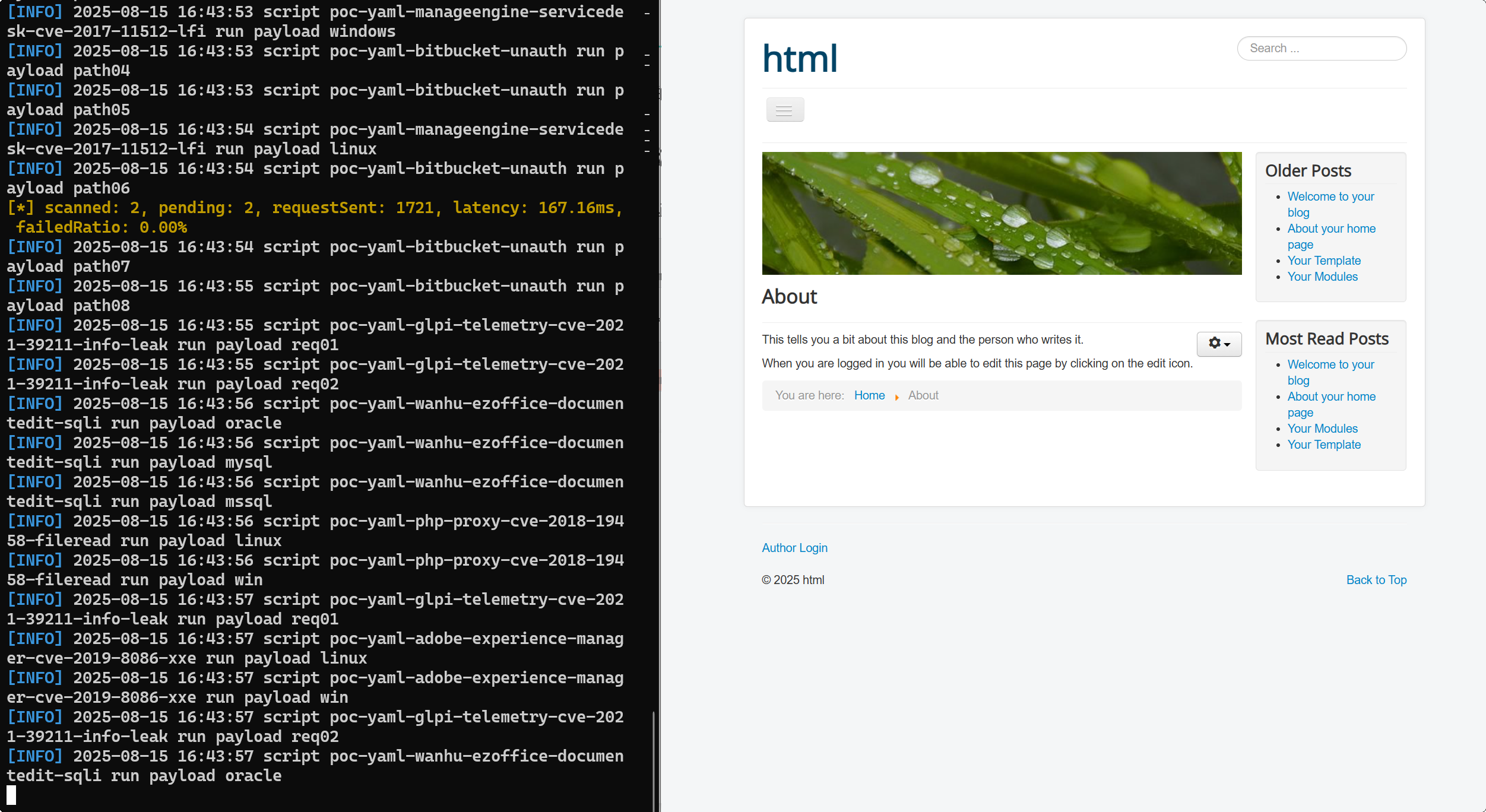Click Back to Top link

click(1376, 580)
